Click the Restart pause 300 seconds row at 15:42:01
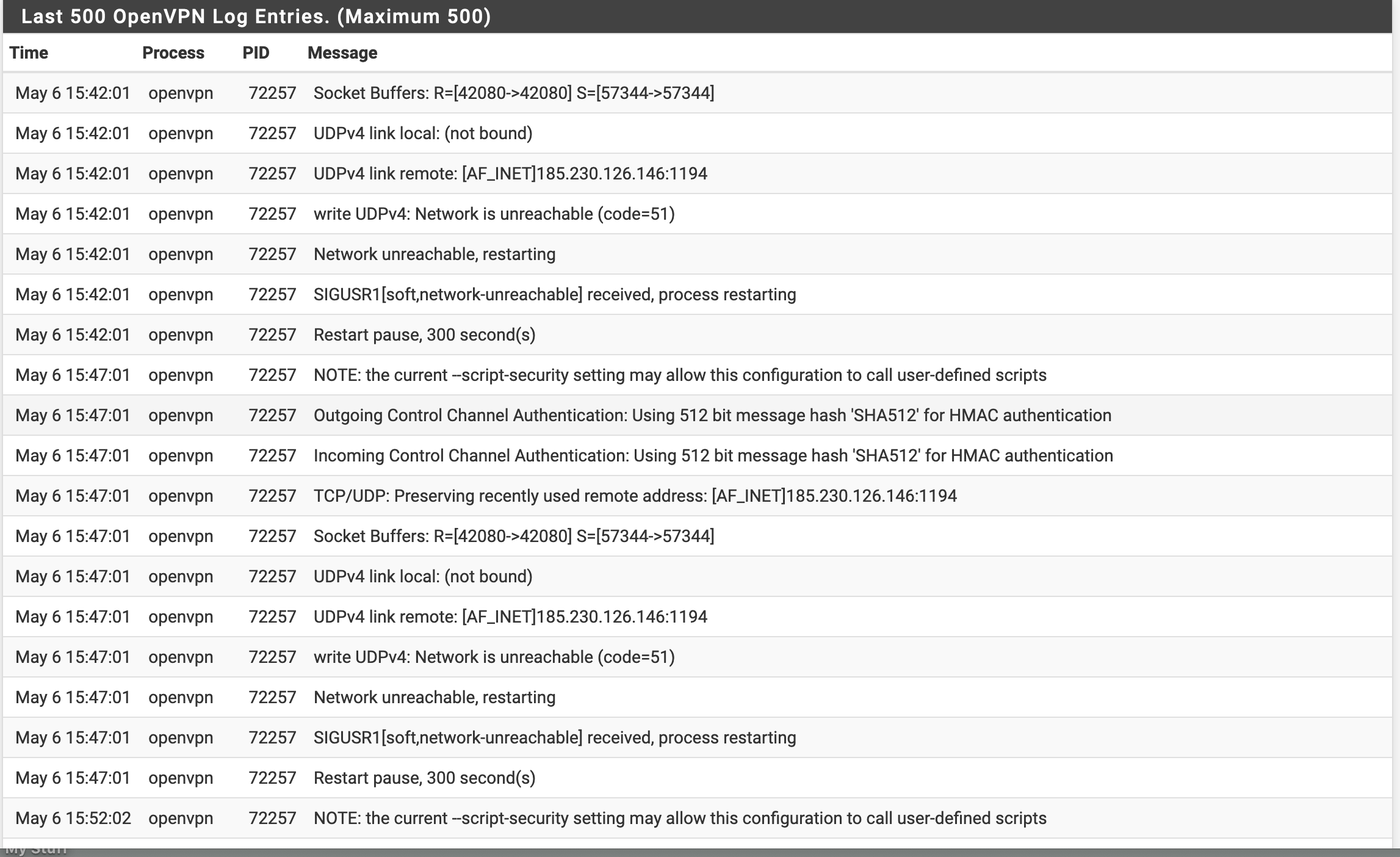The width and height of the screenshot is (1400, 857). [x=698, y=334]
